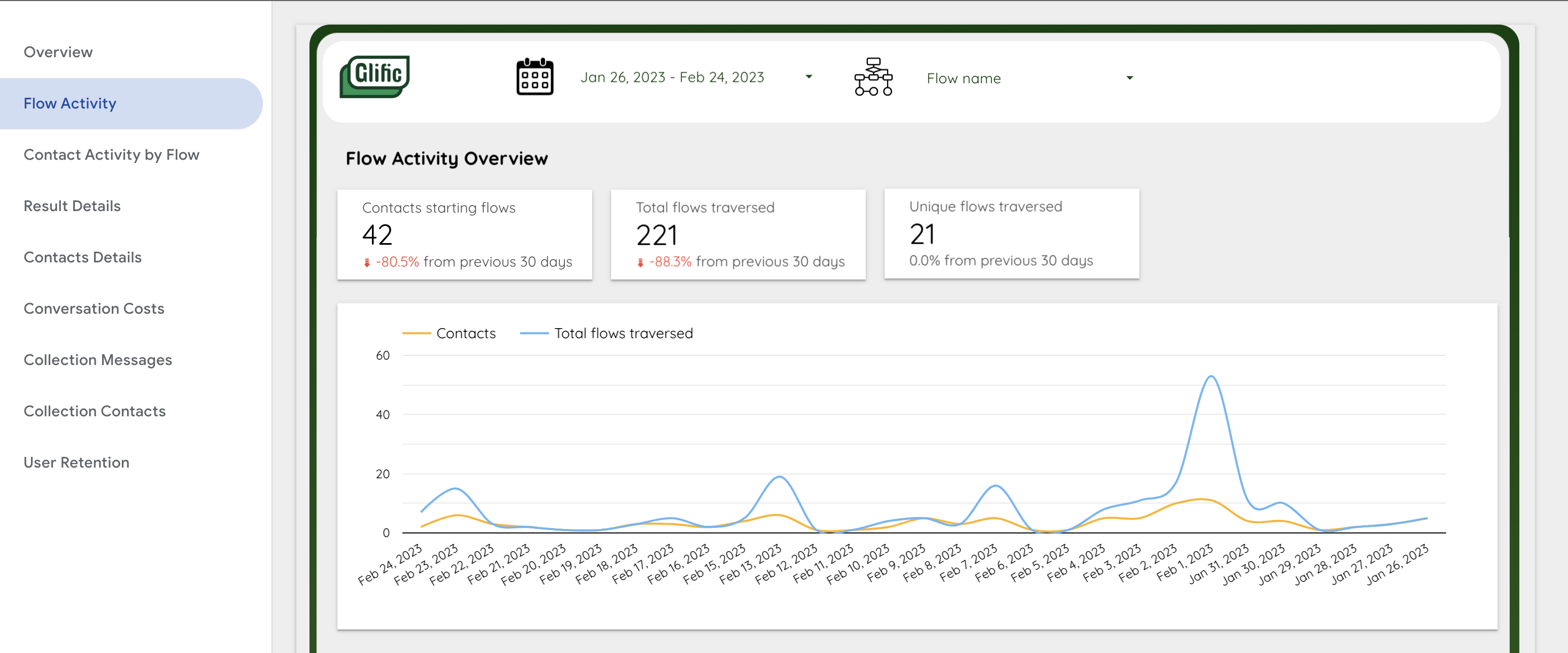Click the y-axis value 60
Image resolution: width=1568 pixels, height=653 pixels.
382,355
